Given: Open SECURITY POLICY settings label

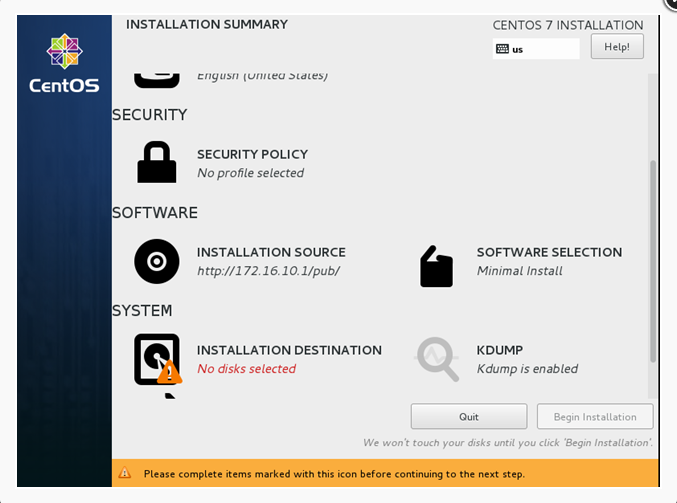Looking at the screenshot, I should 253,154.
